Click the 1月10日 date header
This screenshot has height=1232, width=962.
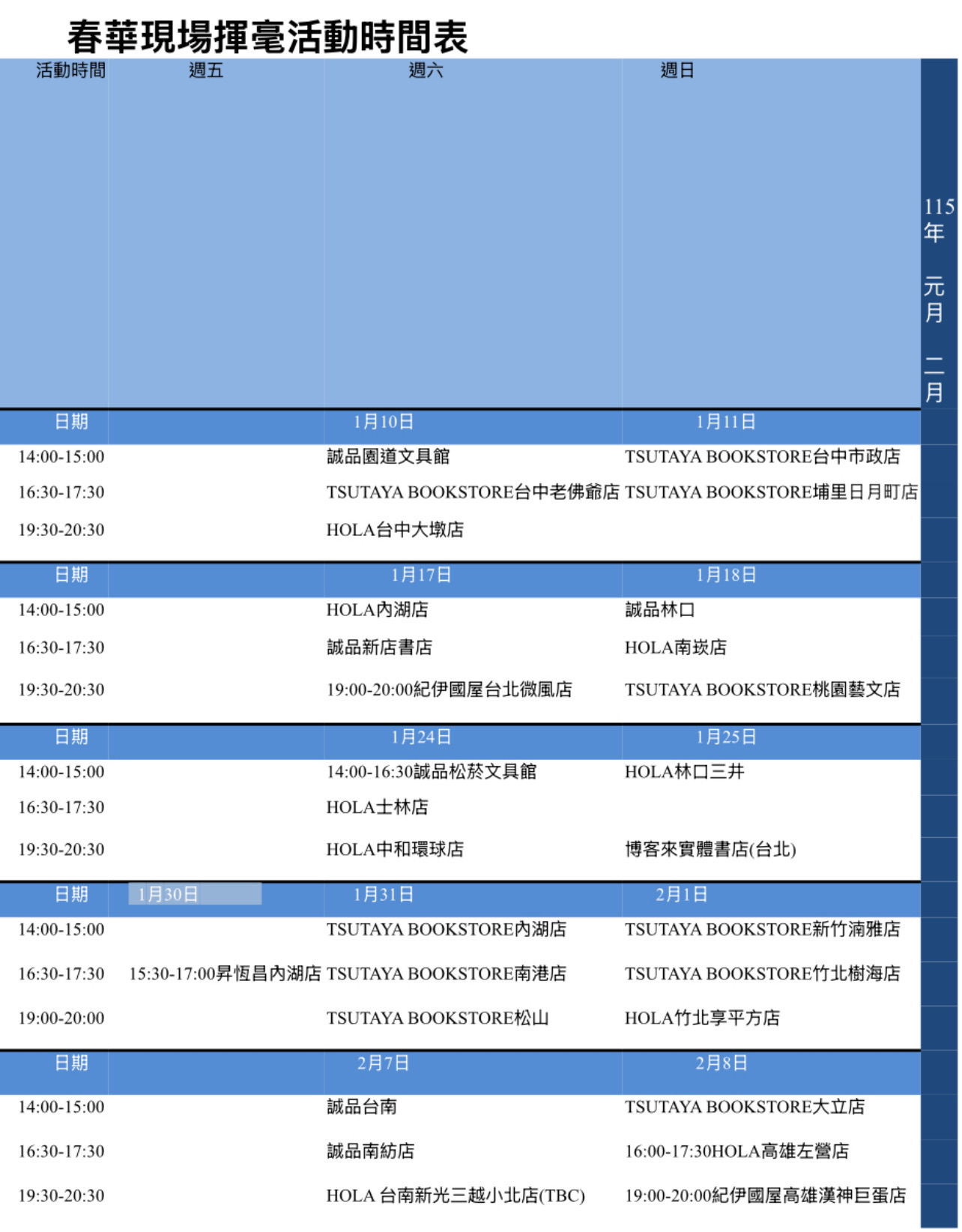point(384,422)
